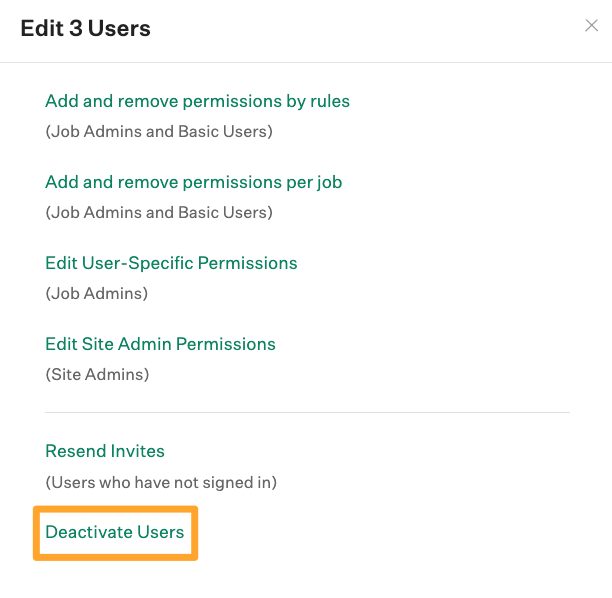Open Add and remove permissions by rules
This screenshot has height=598, width=612.
coord(197,101)
